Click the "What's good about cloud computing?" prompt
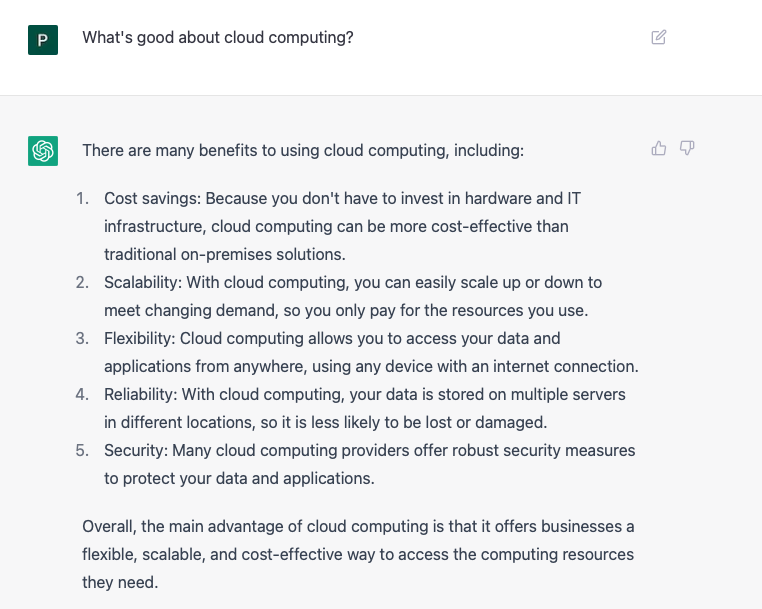 218,37
